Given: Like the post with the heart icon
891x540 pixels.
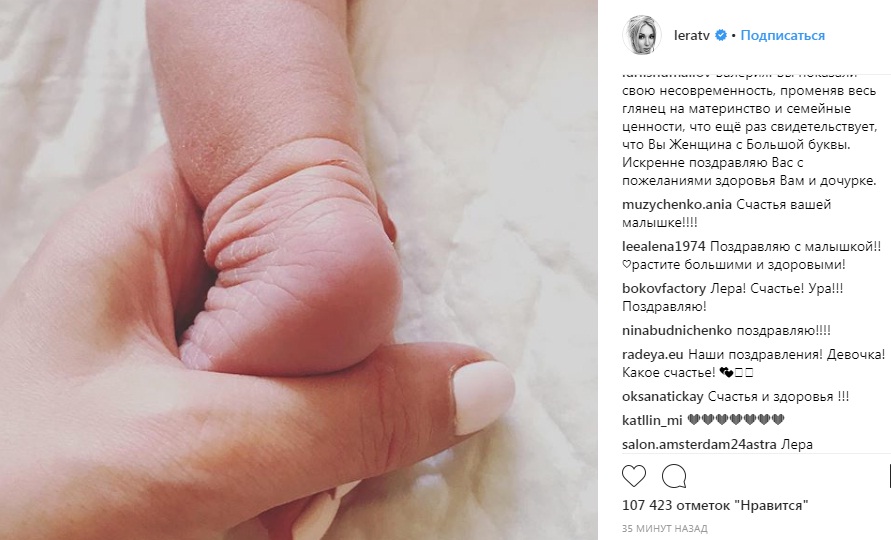Looking at the screenshot, I should (x=634, y=476).
